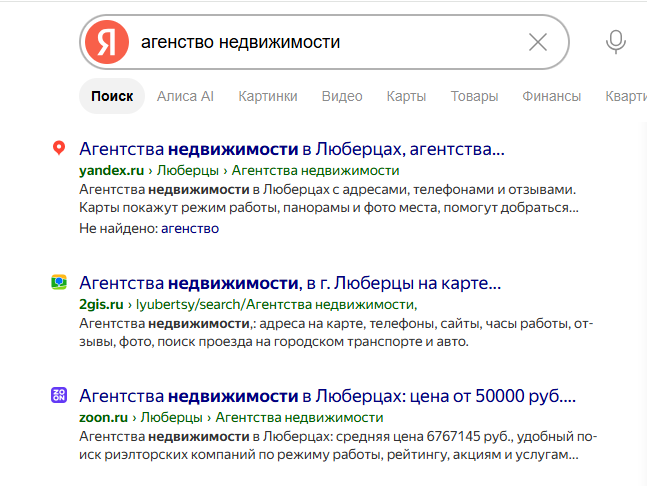Viewport: 647px width, 486px height.
Task: Click the 'Агентства недвижимости' breadcrumb under zoon.ru
Action: (300, 418)
